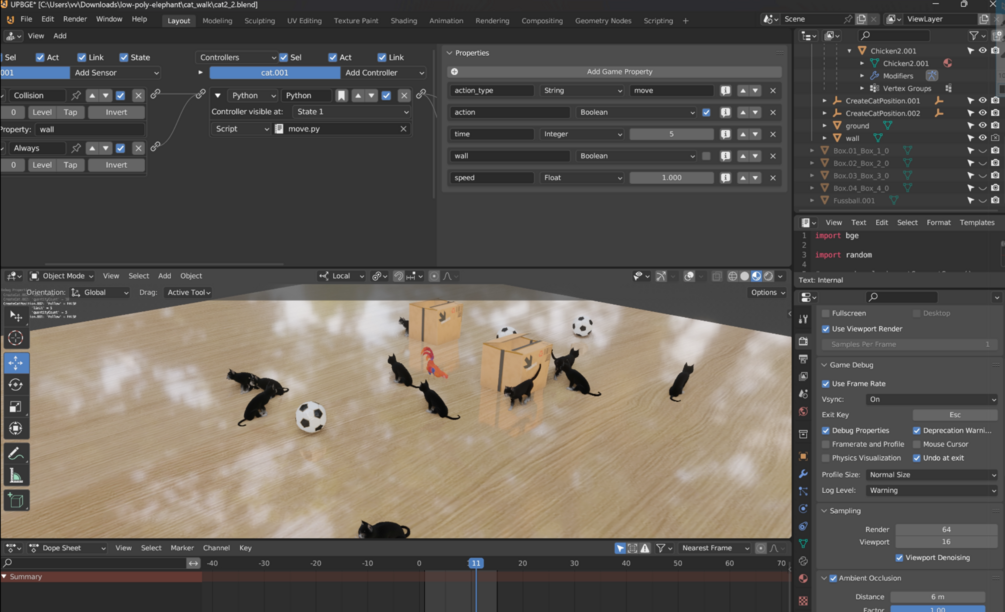Open Controller visible at State 1 dropdown

351,112
